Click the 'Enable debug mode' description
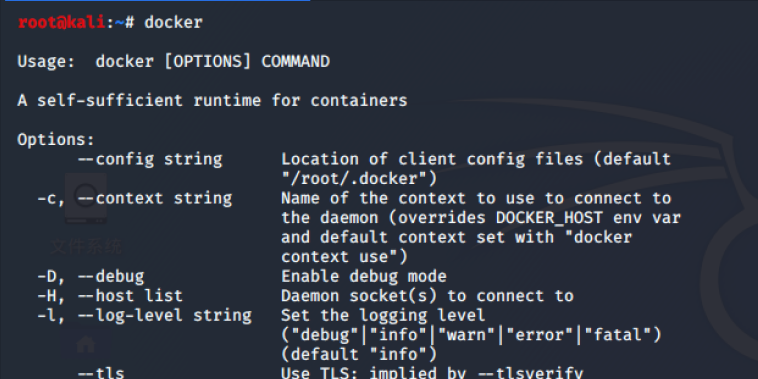Image resolution: width=758 pixels, height=379 pixels. coord(364,277)
